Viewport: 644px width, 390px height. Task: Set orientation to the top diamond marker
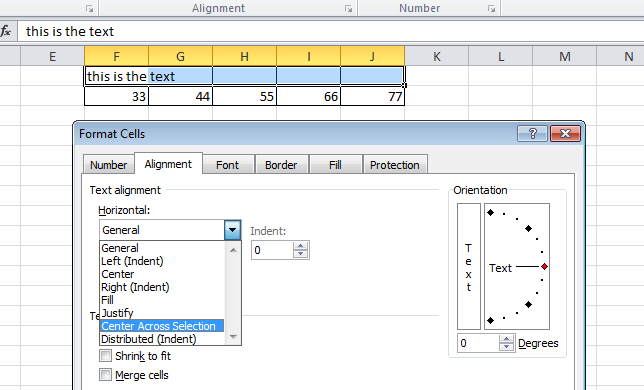click(x=490, y=212)
